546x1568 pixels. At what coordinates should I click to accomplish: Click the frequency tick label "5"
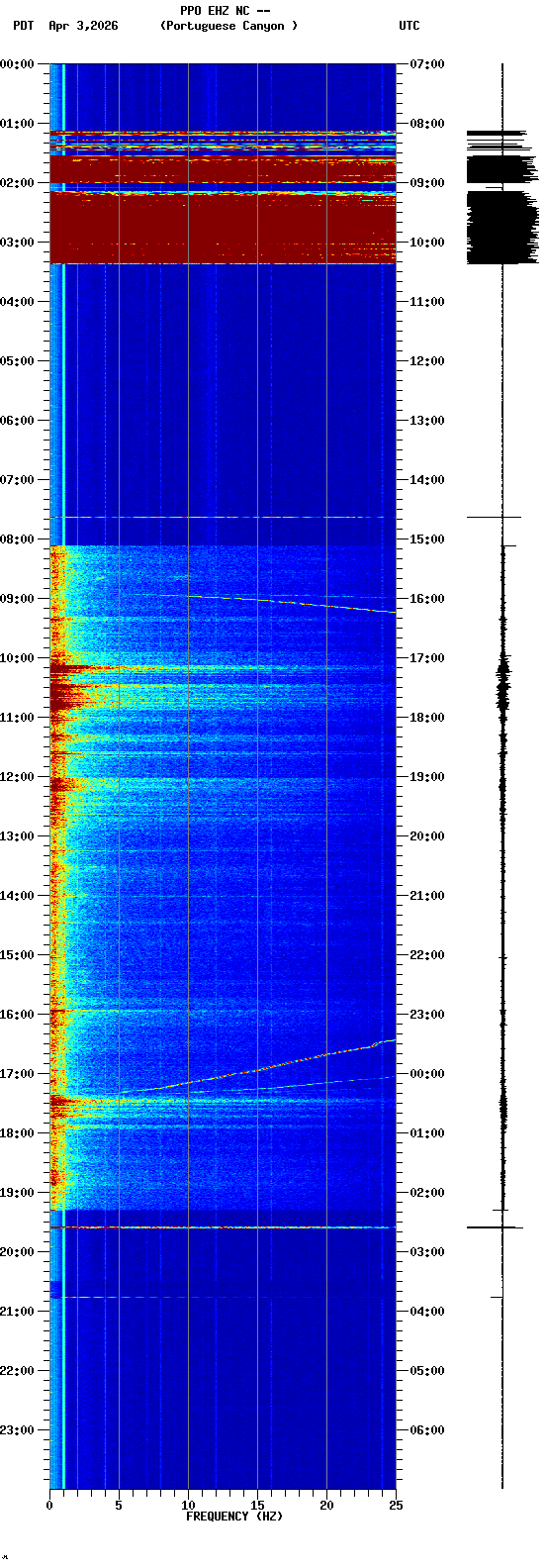119,1506
